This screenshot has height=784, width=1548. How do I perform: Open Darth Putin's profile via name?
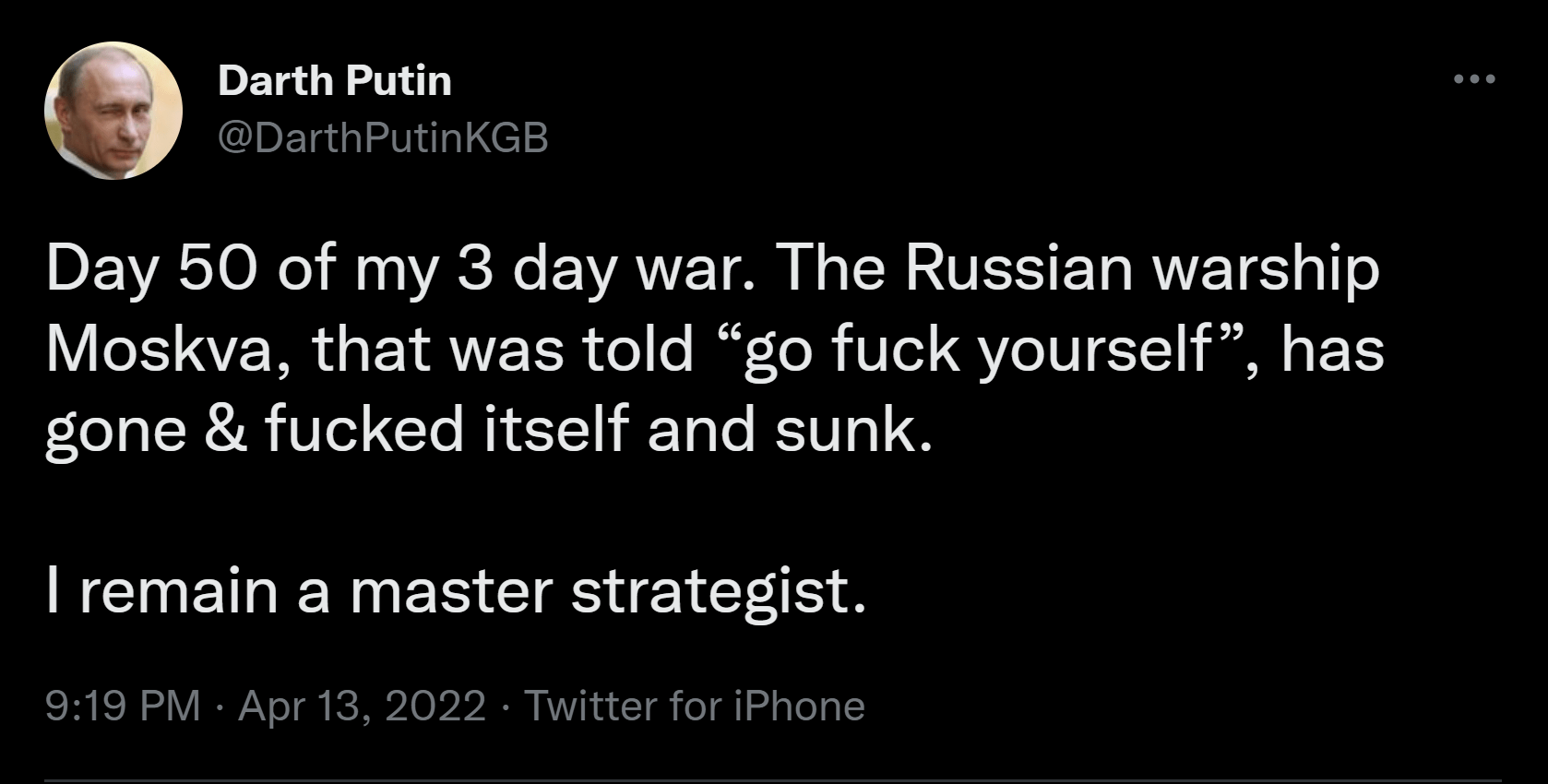tap(336, 80)
